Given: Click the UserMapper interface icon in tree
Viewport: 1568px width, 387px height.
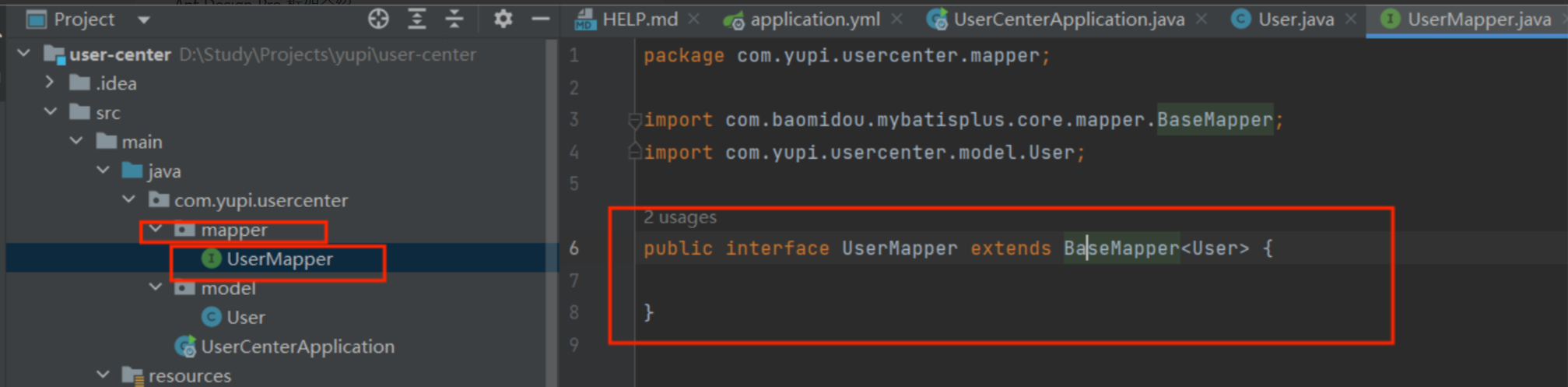Looking at the screenshot, I should [212, 259].
